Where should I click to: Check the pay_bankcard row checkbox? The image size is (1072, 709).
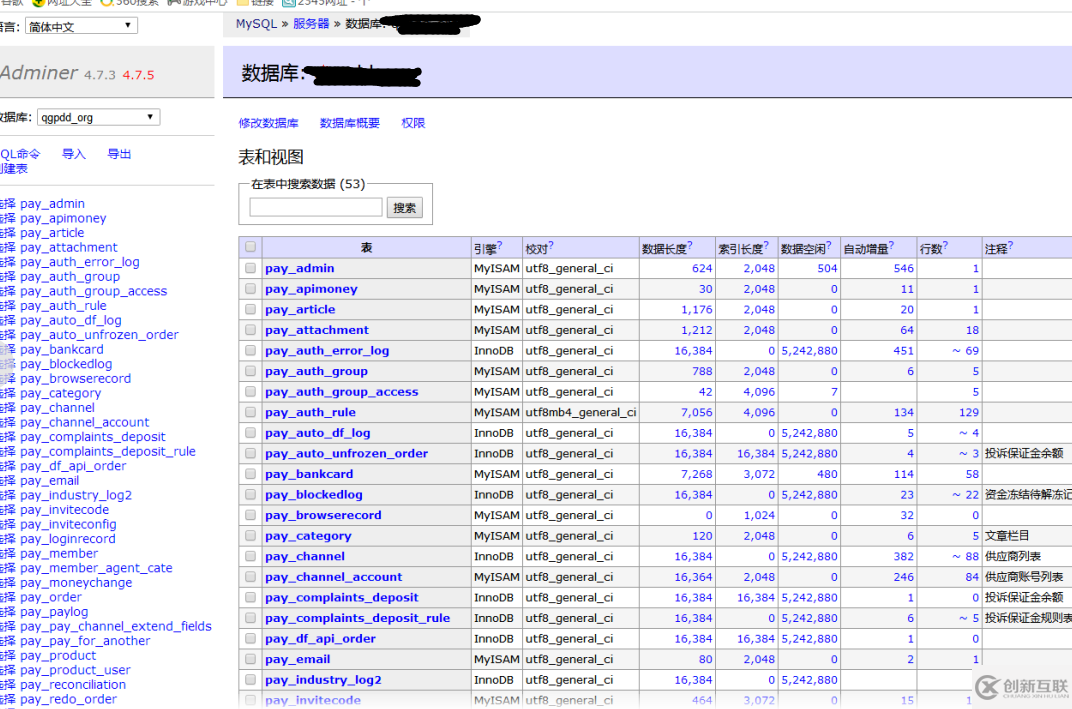point(250,474)
